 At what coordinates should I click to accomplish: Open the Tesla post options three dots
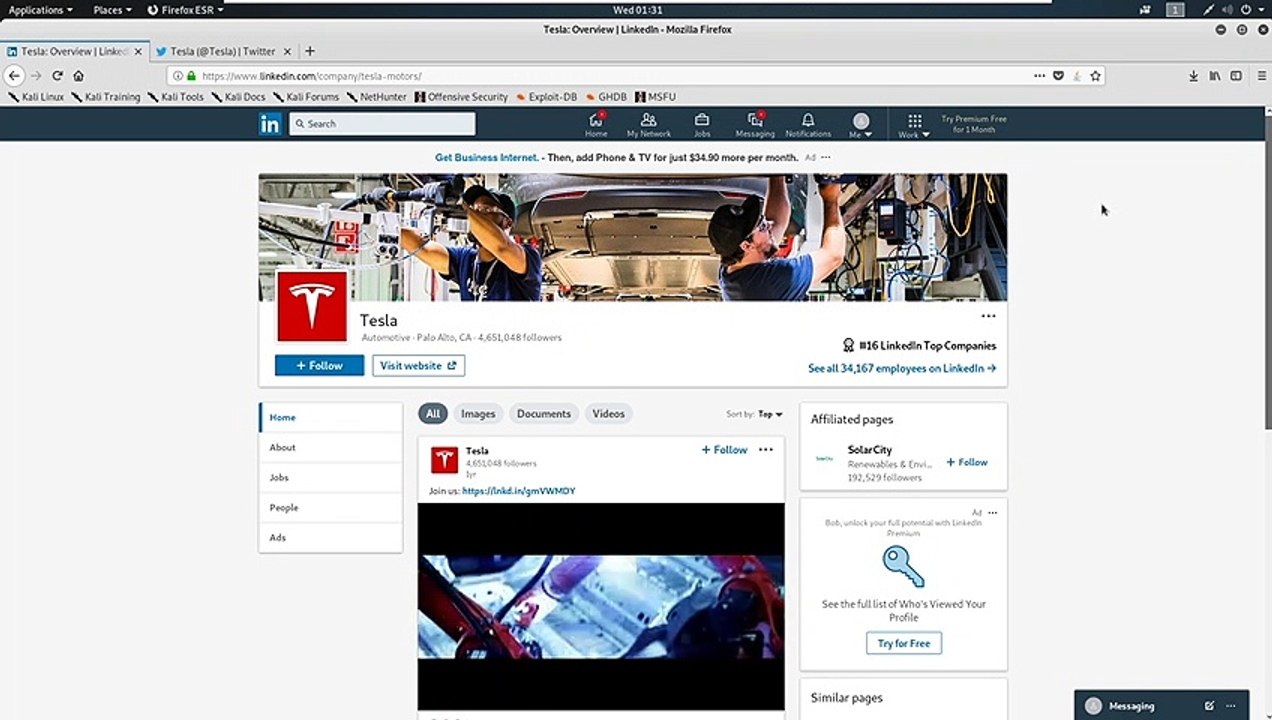(766, 450)
